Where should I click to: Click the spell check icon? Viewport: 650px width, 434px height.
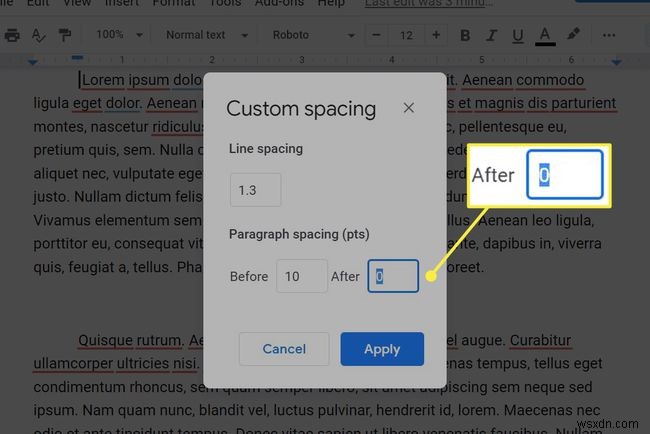coord(39,35)
